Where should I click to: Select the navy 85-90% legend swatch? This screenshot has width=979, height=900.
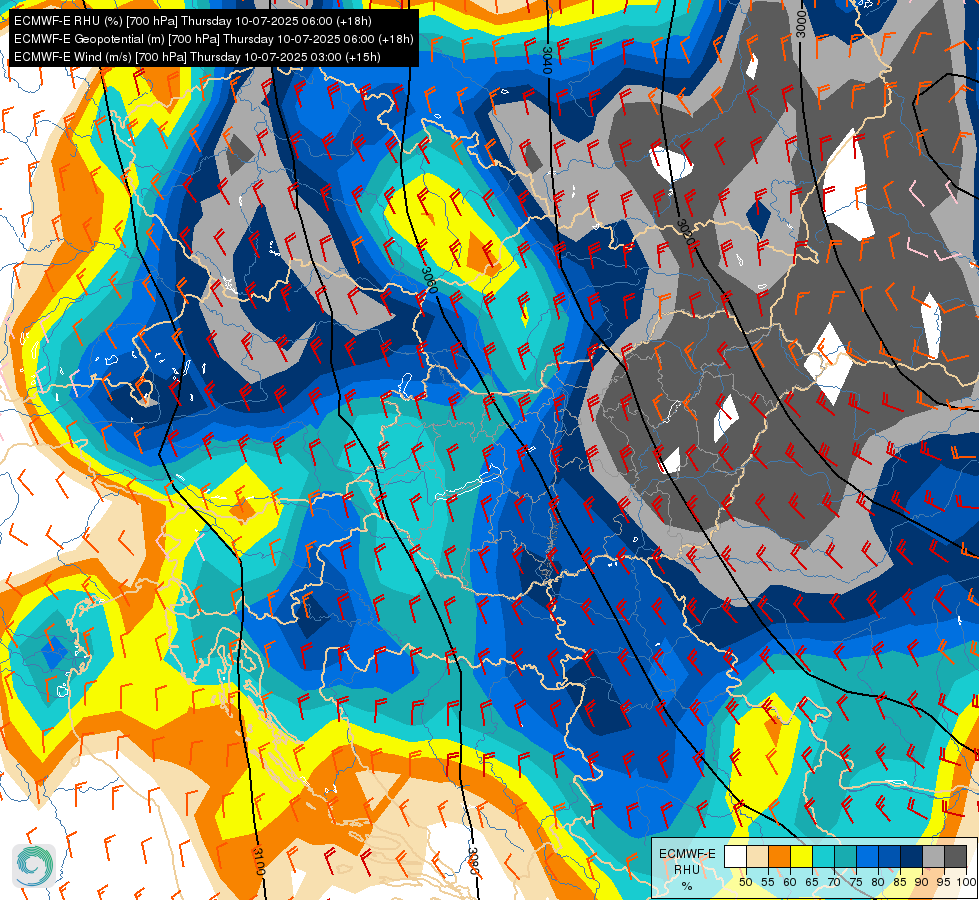912,856
